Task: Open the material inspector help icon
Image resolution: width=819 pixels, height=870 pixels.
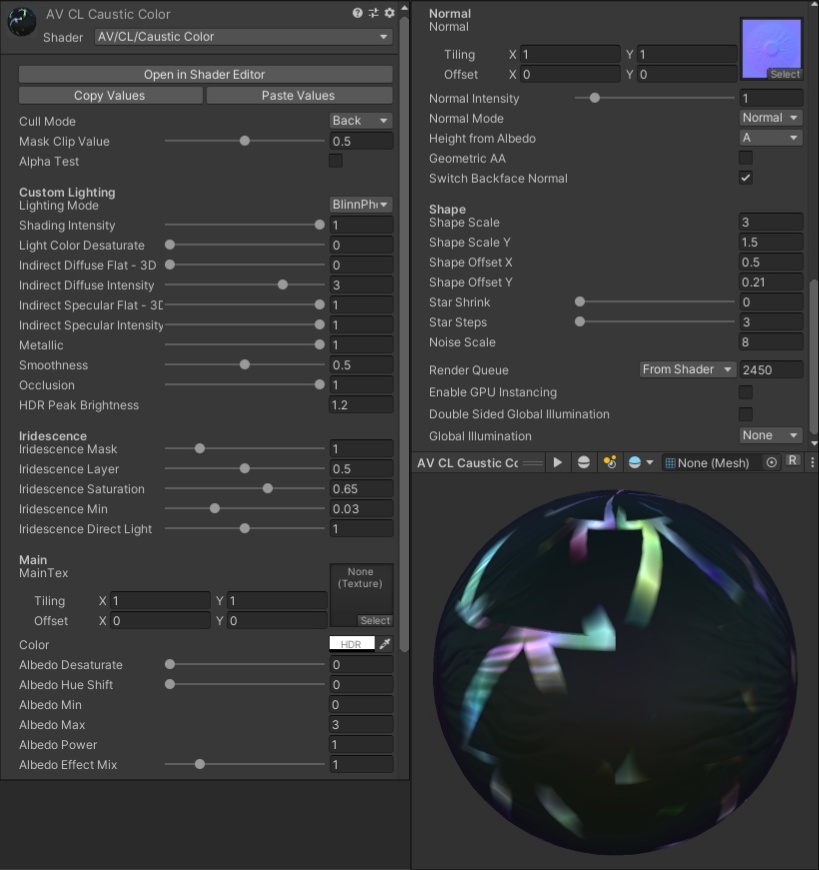Action: (358, 13)
